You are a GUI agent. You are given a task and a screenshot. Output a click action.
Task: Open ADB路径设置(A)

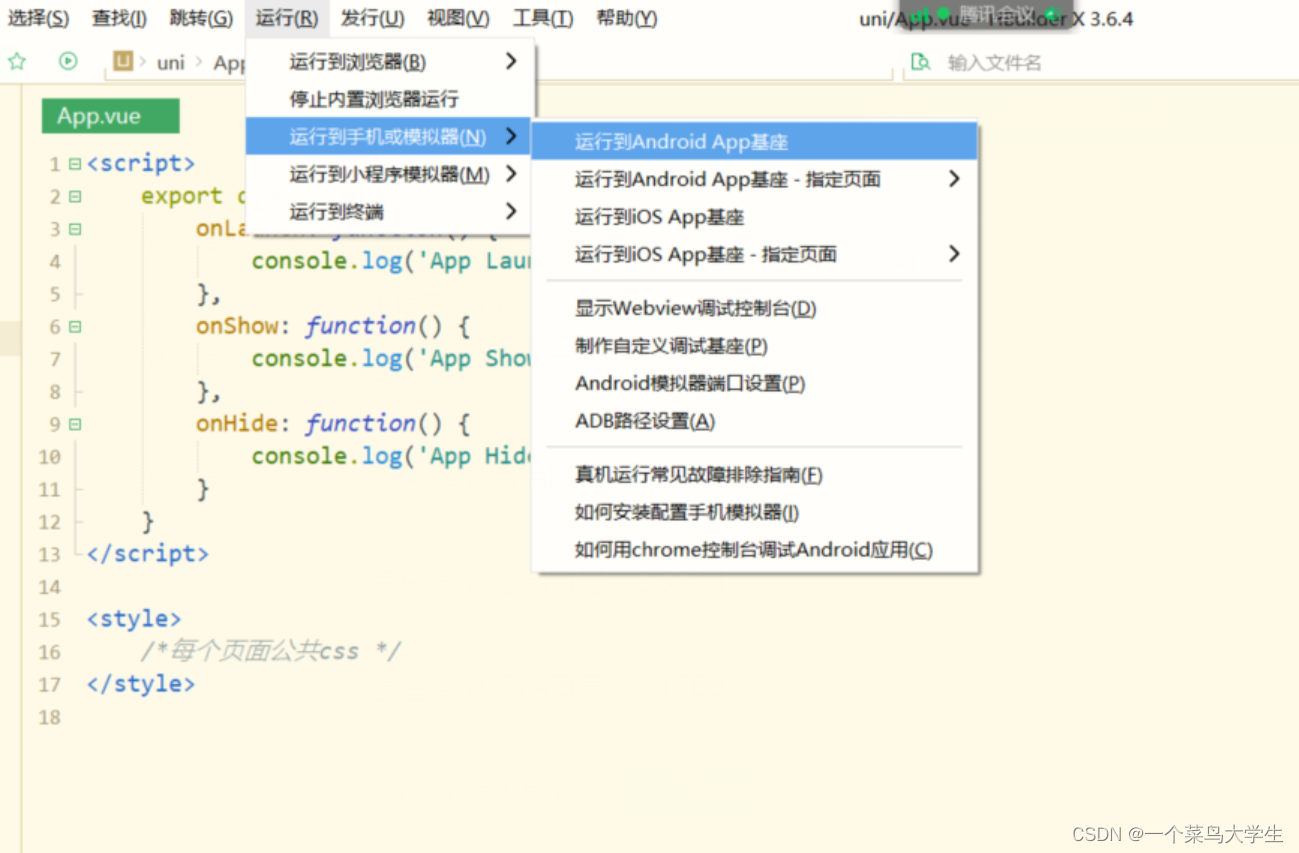click(755, 421)
